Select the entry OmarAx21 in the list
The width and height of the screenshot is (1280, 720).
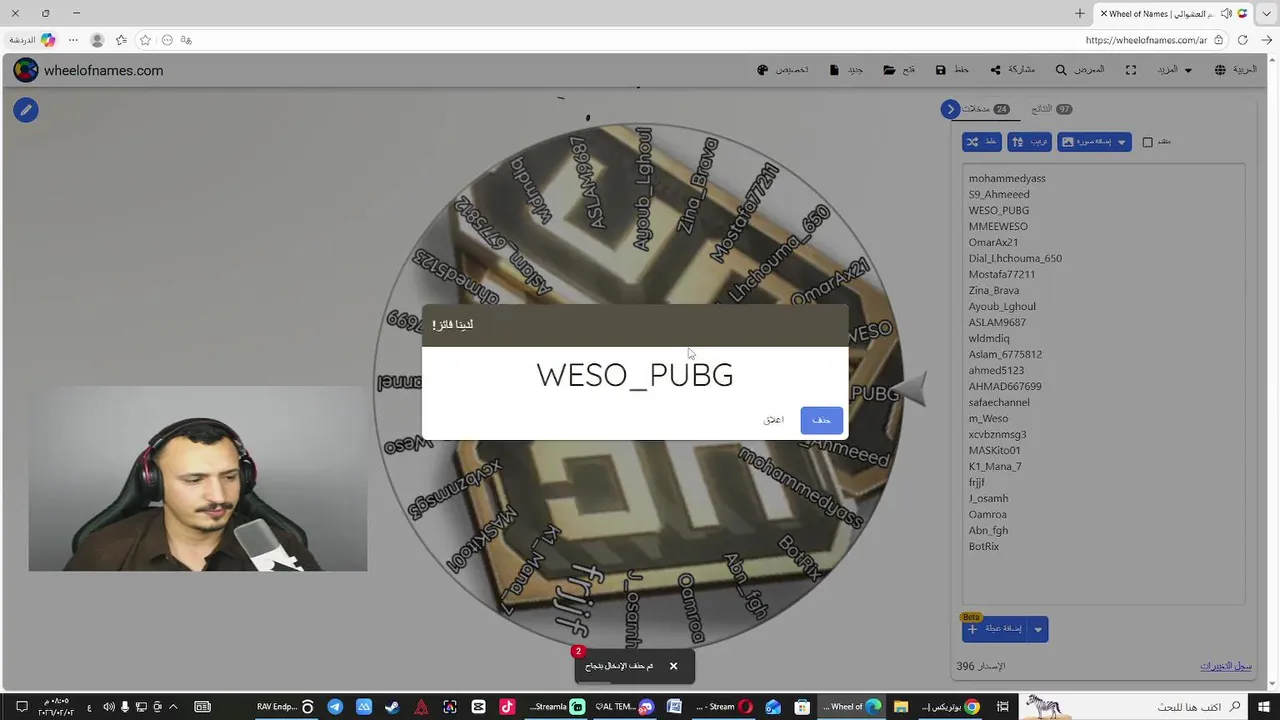[993, 242]
